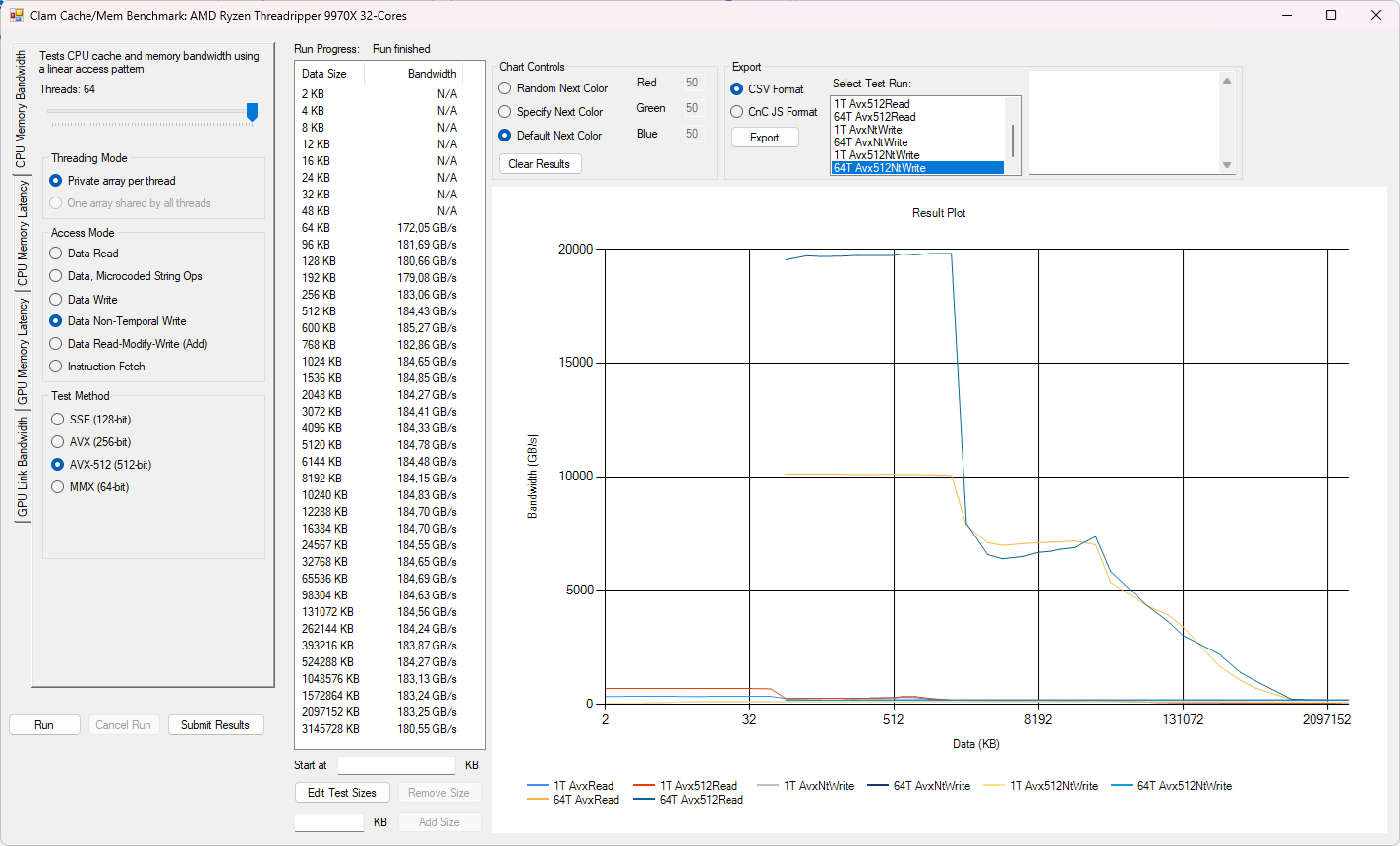Viewport: 1400px width, 846px height.
Task: Select 64T AvxNtWrite test run
Action: (918, 142)
